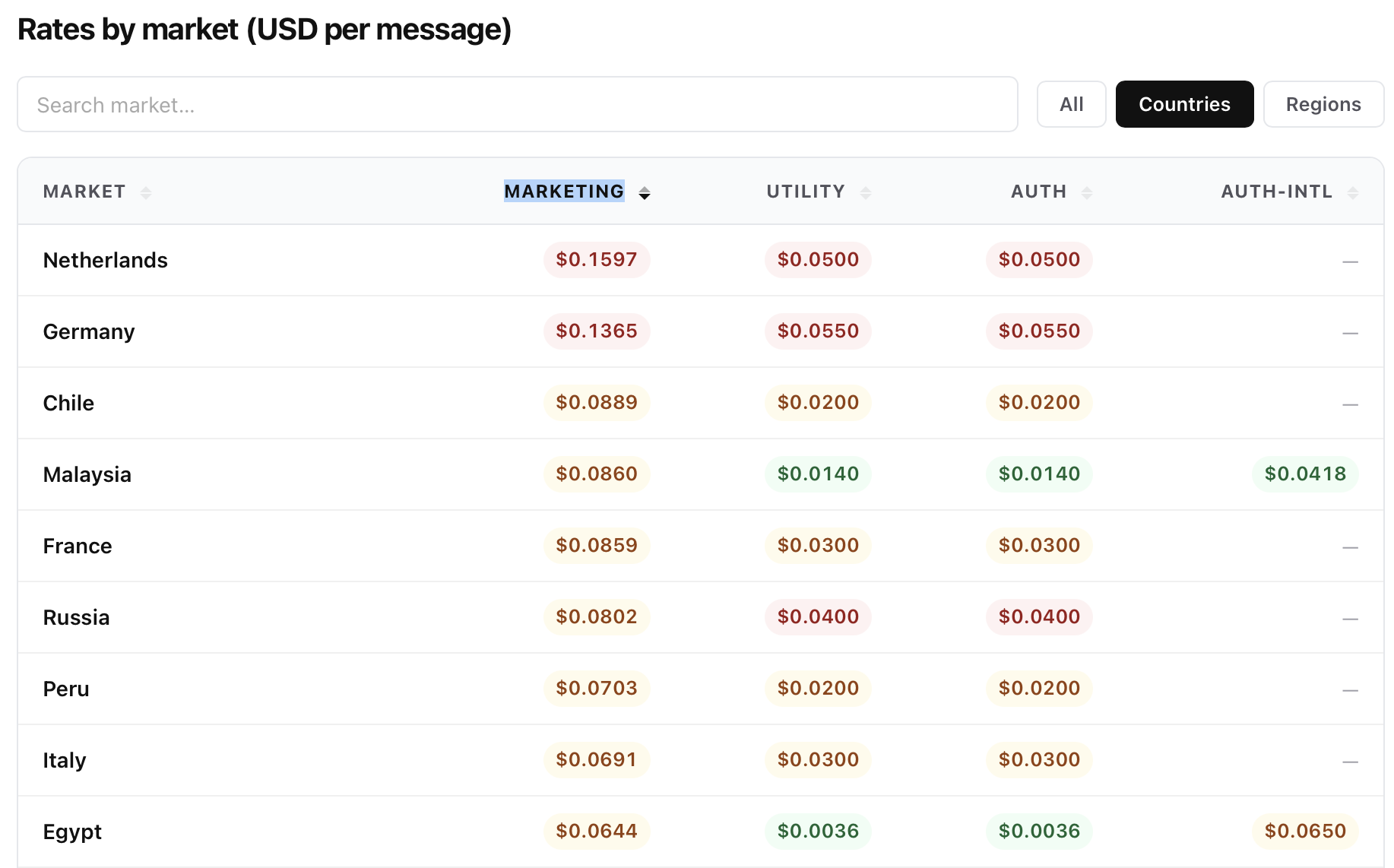The width and height of the screenshot is (1394, 868).
Task: Click the Market header sort arrows
Action: [146, 192]
